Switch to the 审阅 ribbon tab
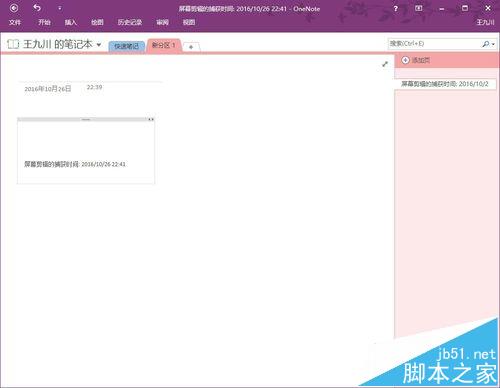 click(162, 22)
